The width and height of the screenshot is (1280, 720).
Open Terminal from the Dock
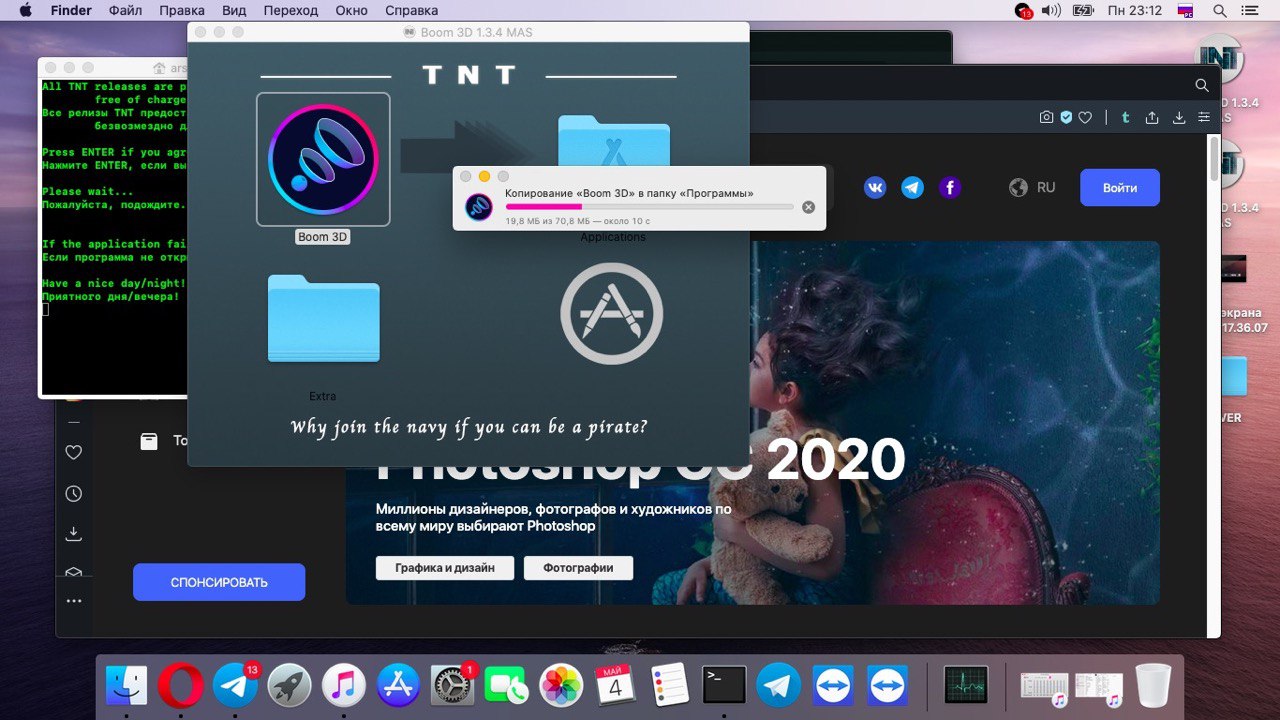pyautogui.click(x=724, y=686)
